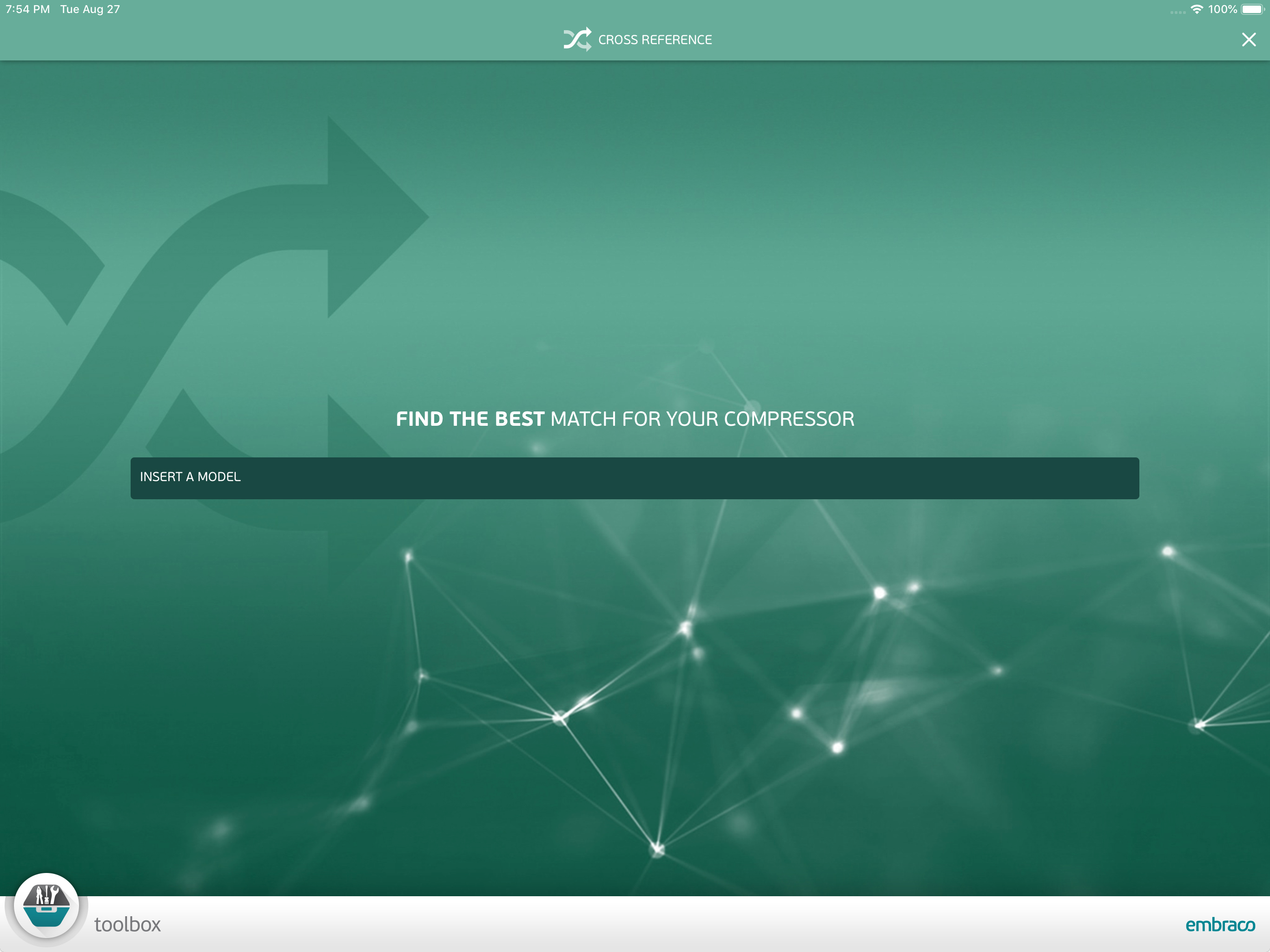Click the battery icon in status bar
This screenshot has height=952, width=1270.
(x=1252, y=10)
